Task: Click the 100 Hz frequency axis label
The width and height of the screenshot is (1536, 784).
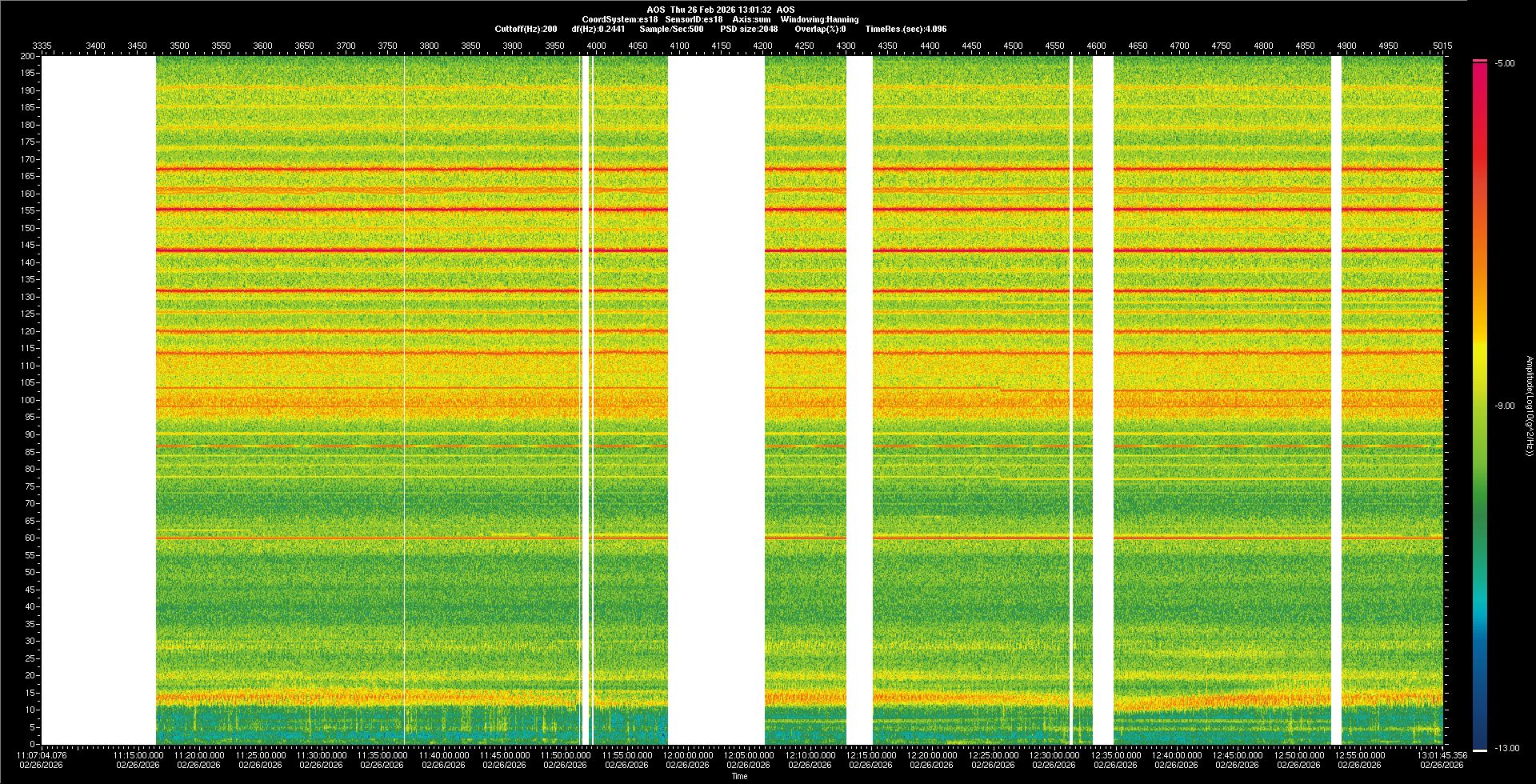Action: coord(28,400)
